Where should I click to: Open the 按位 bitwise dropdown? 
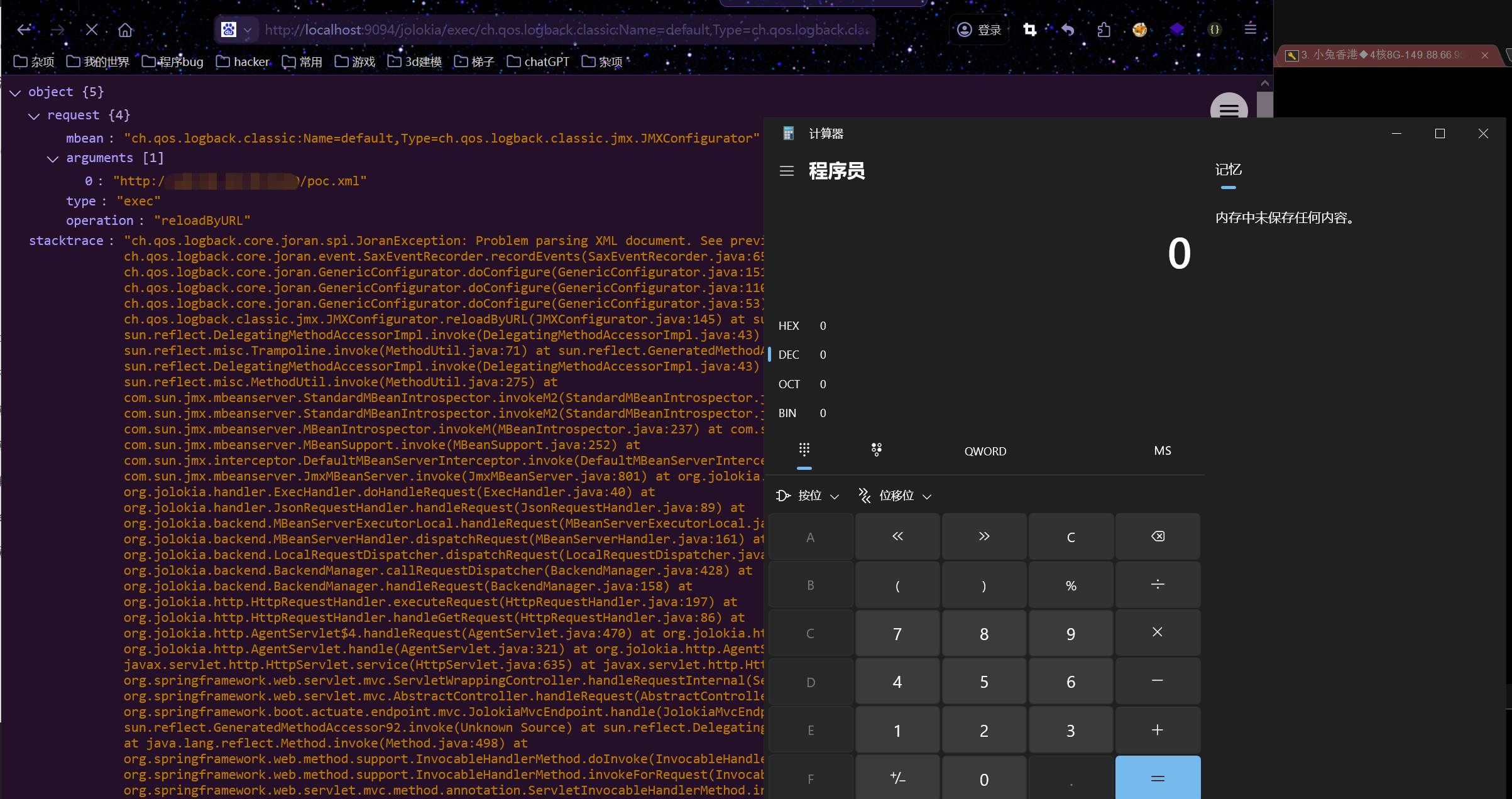tap(808, 496)
